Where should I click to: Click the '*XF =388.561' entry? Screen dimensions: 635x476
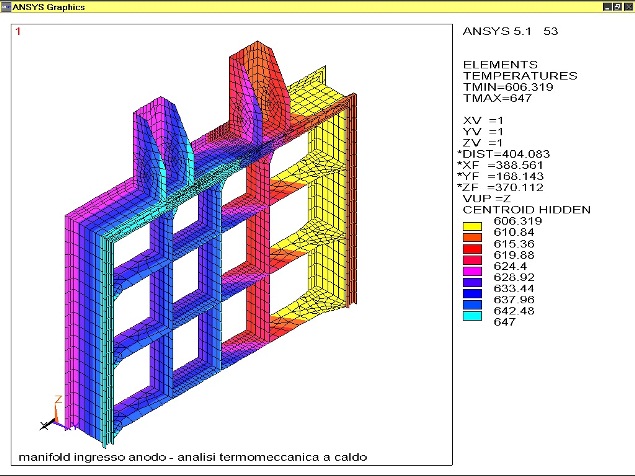pos(501,165)
